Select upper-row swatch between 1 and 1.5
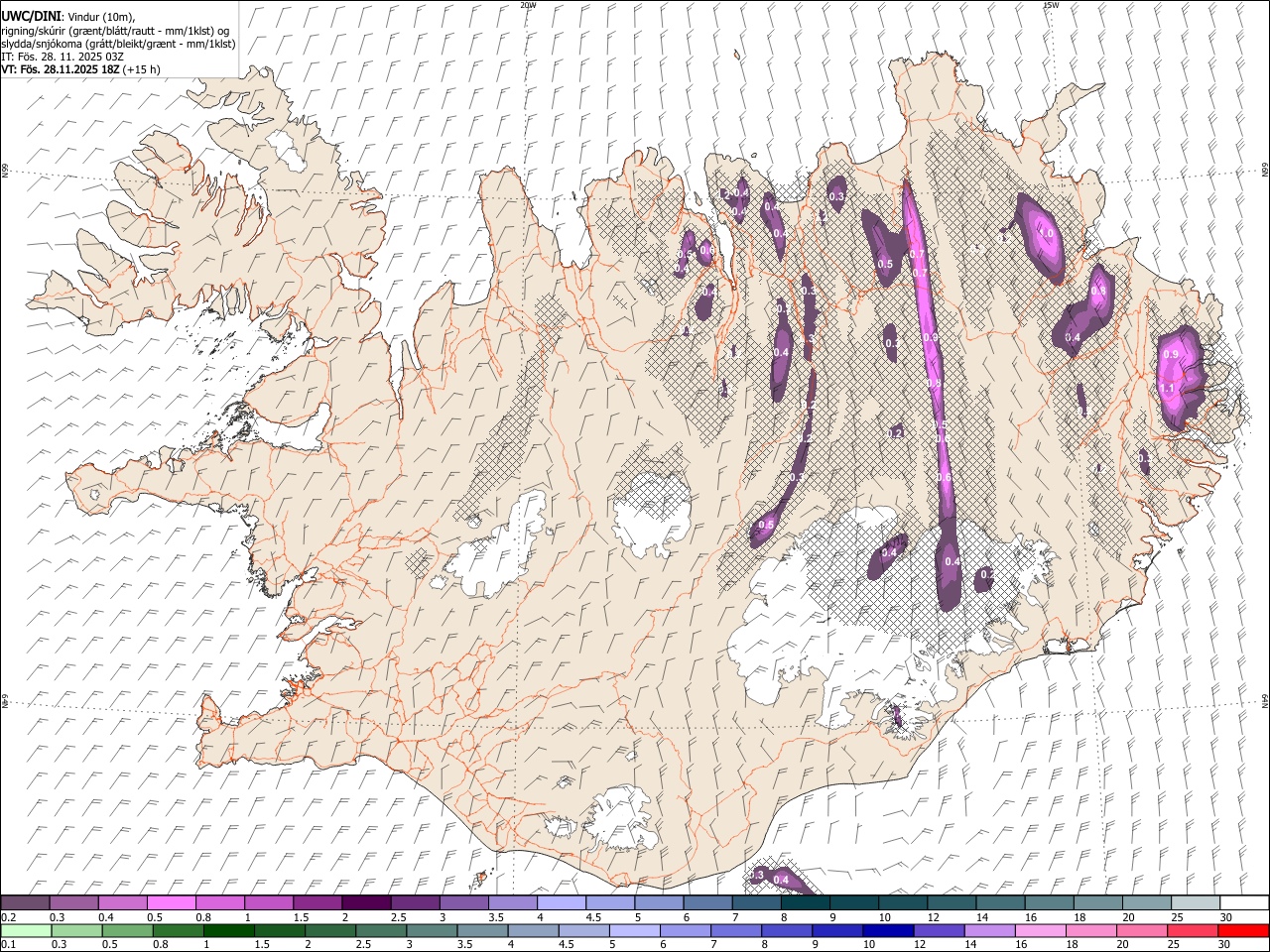This screenshot has height=952, width=1270. pos(269,902)
